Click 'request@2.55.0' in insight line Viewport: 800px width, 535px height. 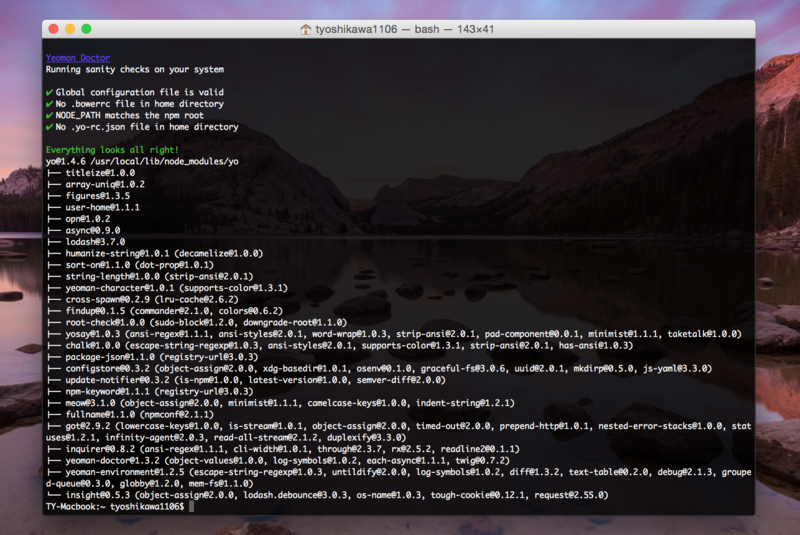[569, 495]
